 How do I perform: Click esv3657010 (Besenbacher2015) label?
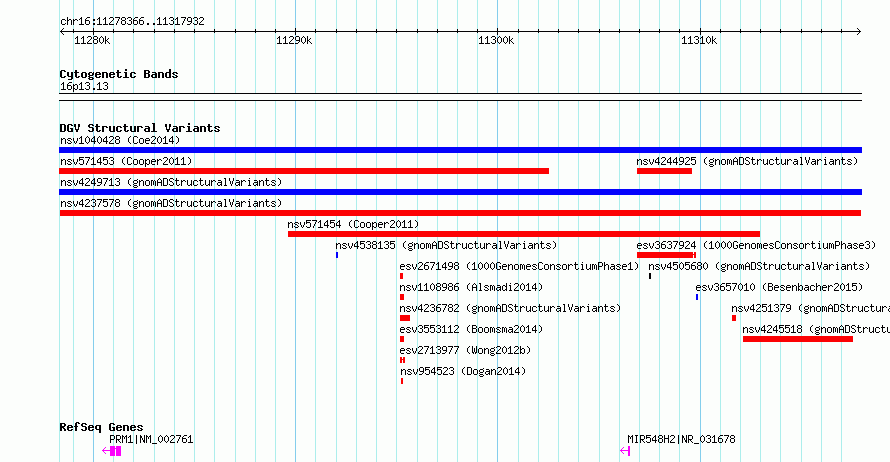pos(779,287)
